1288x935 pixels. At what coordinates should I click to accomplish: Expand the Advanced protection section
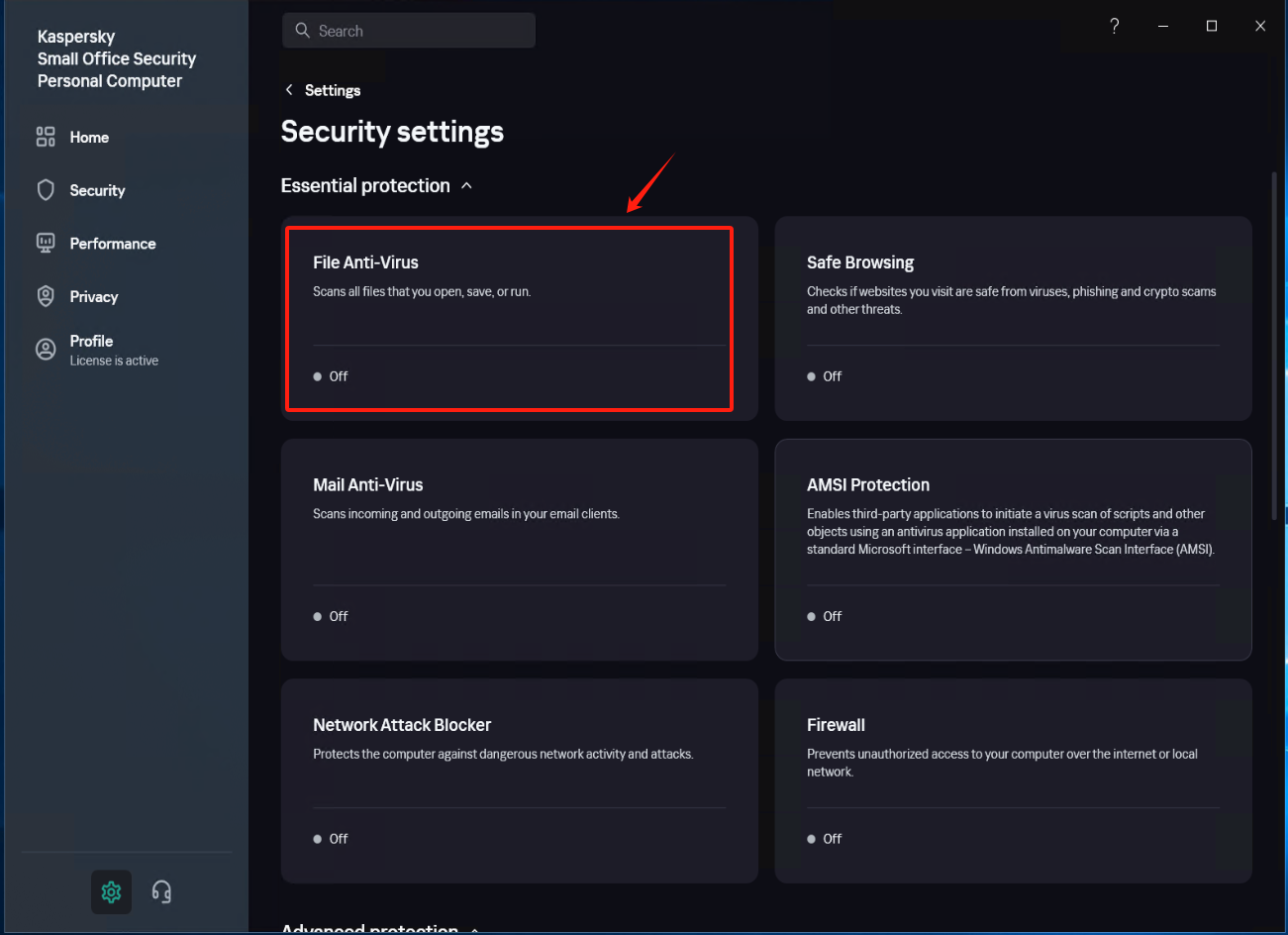pyautogui.click(x=474, y=929)
